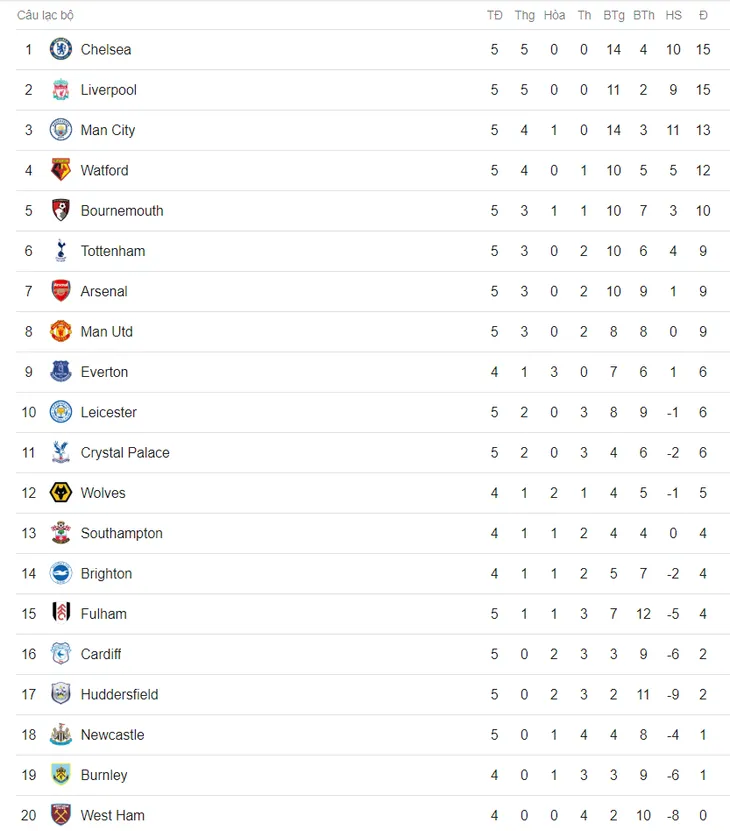Screen dimensions: 730x831
Task: Click the Newcastle club crest icon
Action: point(61,734)
